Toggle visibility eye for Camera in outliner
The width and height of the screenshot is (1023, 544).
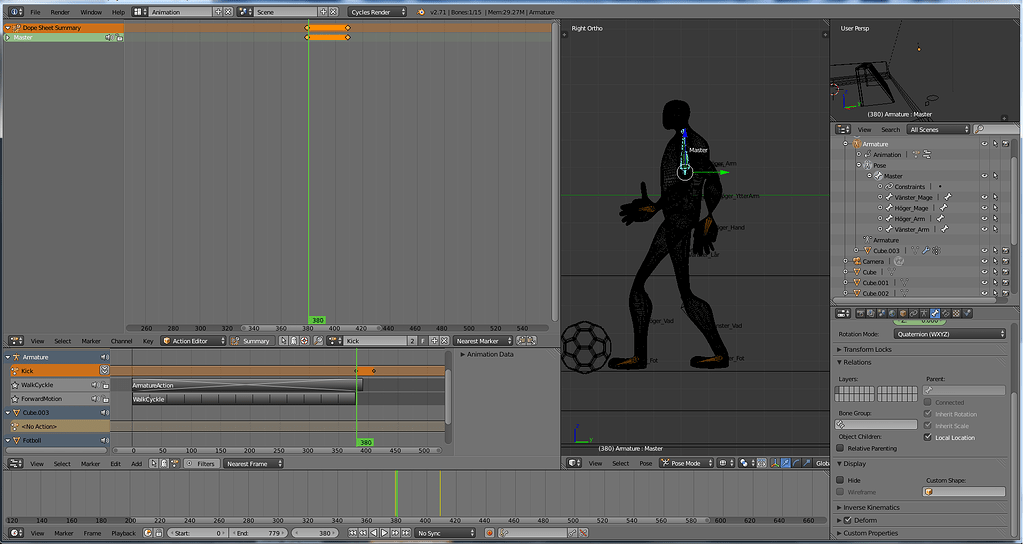click(x=985, y=262)
